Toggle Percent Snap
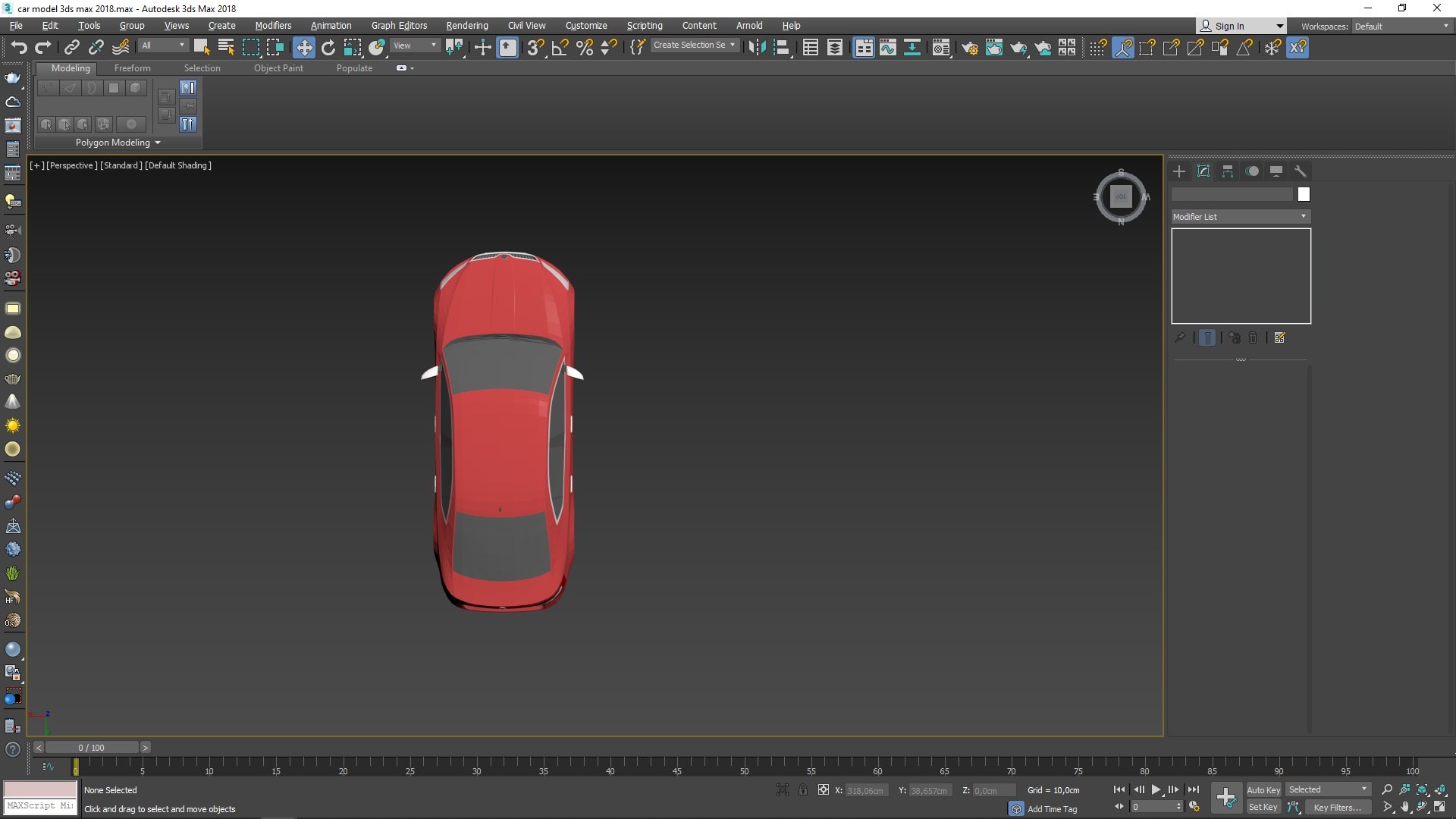Screen dimensions: 1456x819 584,48
